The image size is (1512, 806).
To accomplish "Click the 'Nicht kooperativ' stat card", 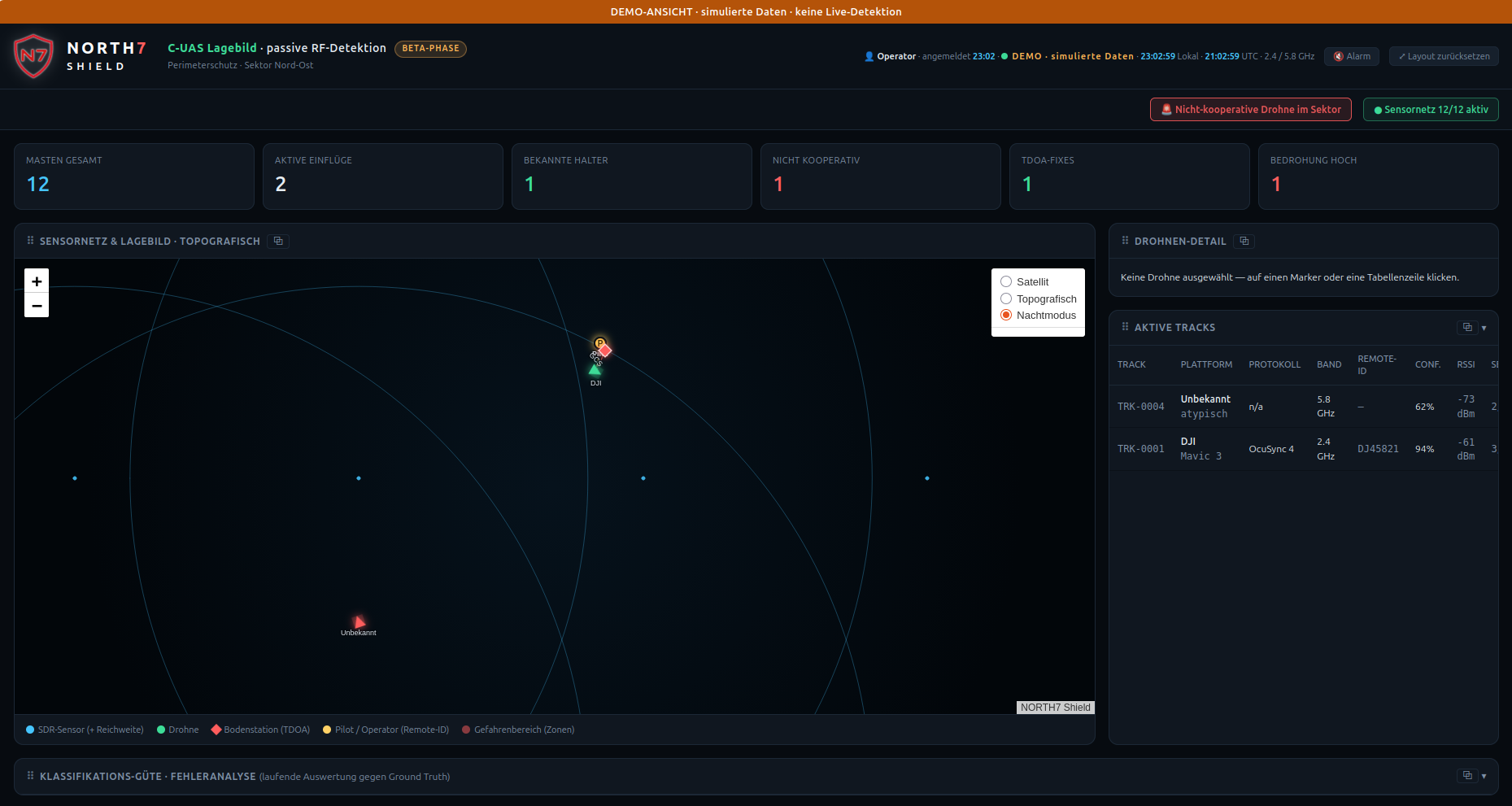I will pyautogui.click(x=881, y=176).
